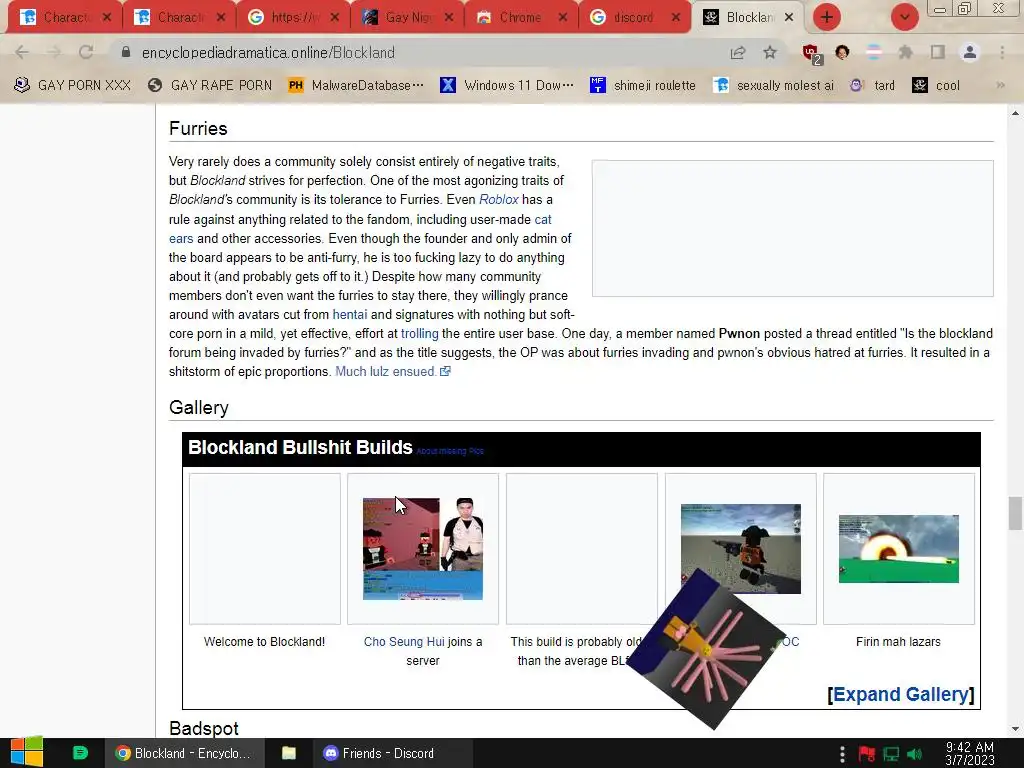Screen dimensions: 1024x768
Task: Click the shimeji desktop pet sprite
Action: (x=705, y=649)
